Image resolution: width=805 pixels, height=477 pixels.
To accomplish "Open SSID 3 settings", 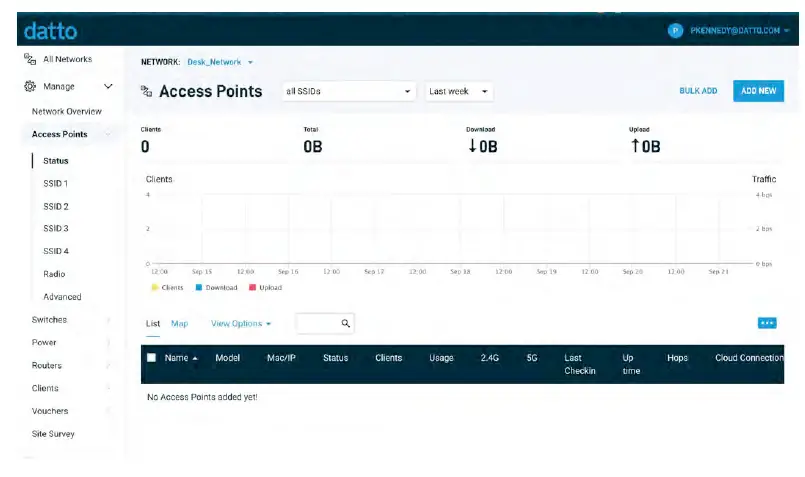I will [x=55, y=228].
